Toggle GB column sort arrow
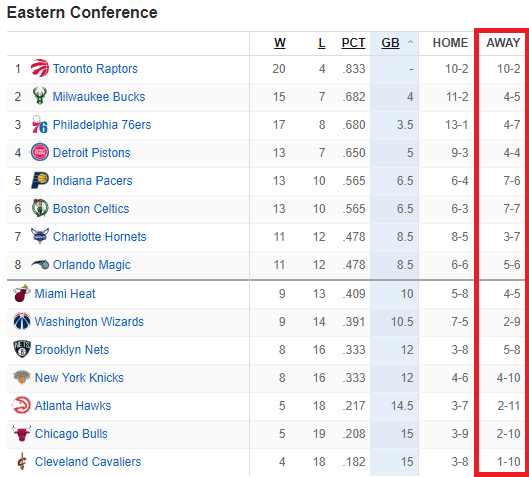Screen dimensions: 529x477 click(x=410, y=42)
